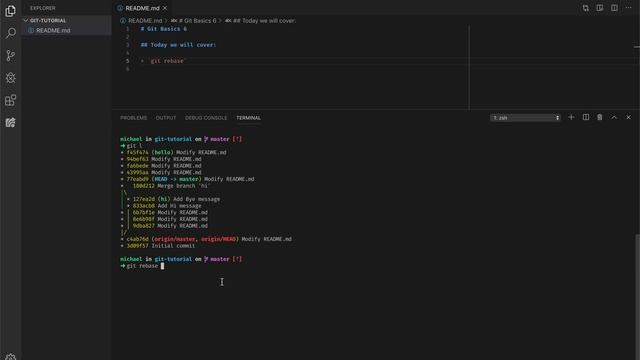
Task: Click the EXPLORER sidebar title
Action: (42, 8)
